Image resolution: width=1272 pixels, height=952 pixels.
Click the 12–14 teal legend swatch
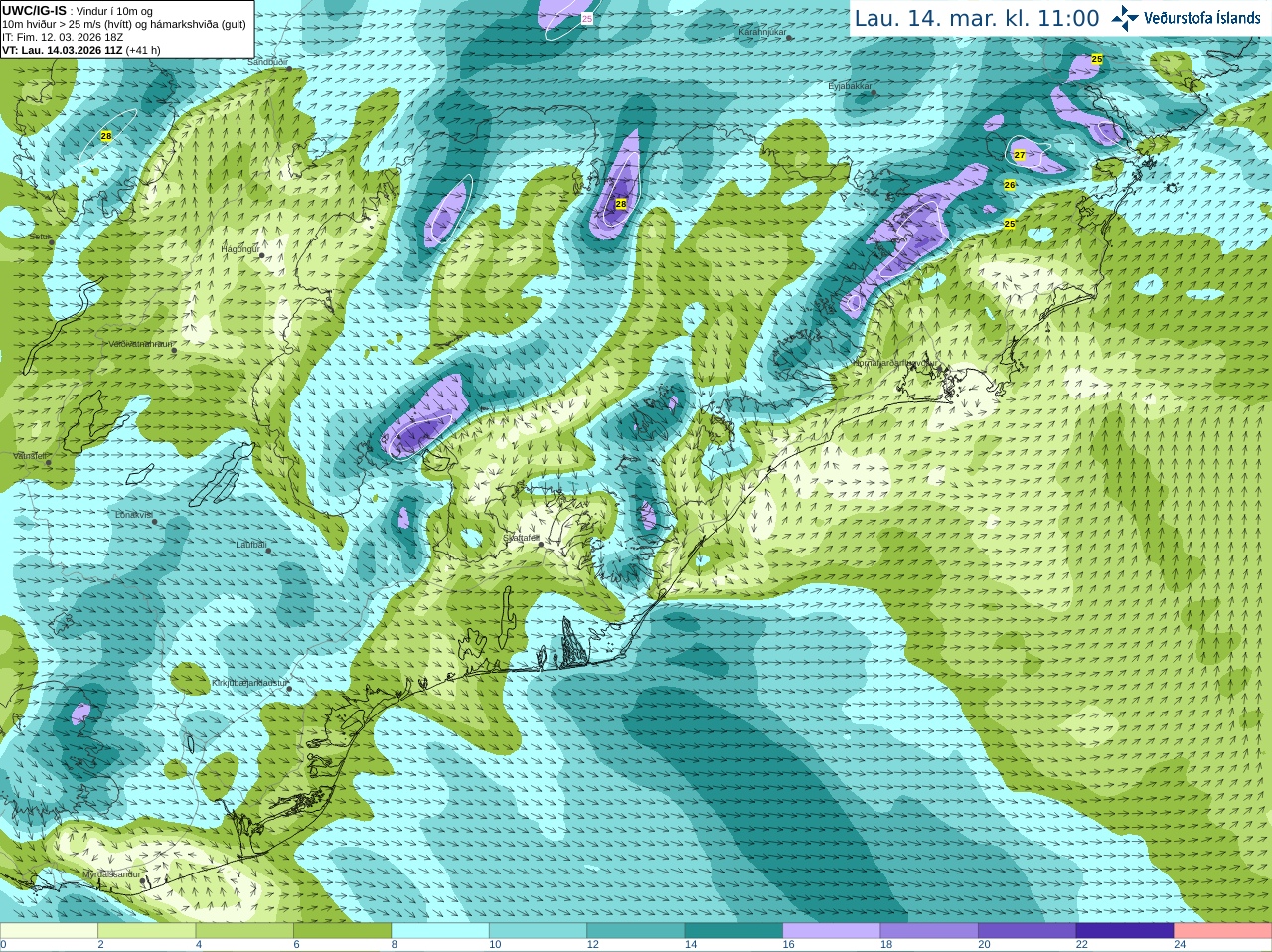[x=636, y=931]
